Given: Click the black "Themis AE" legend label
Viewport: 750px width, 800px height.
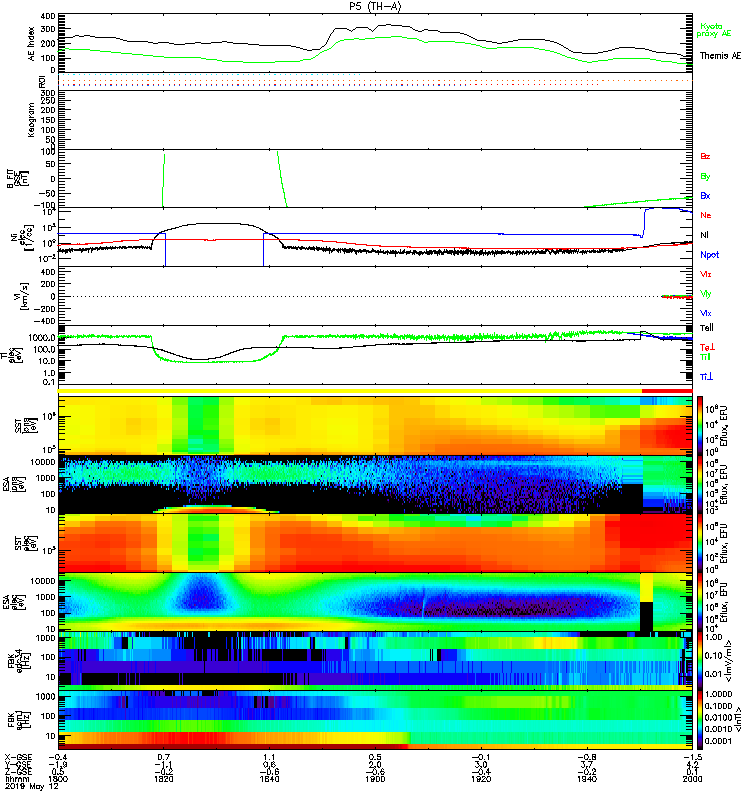Looking at the screenshot, I should click(720, 56).
